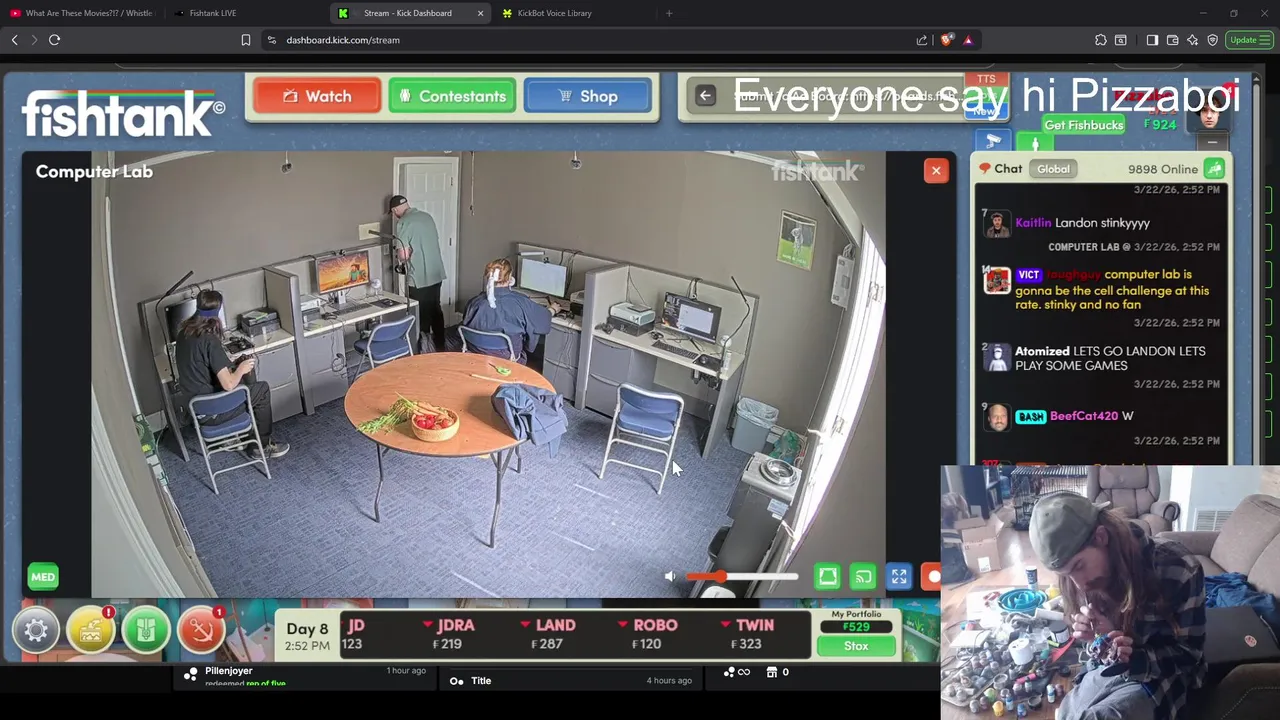The image size is (1280, 720).
Task: Open the settings gear button
Action: [x=36, y=631]
